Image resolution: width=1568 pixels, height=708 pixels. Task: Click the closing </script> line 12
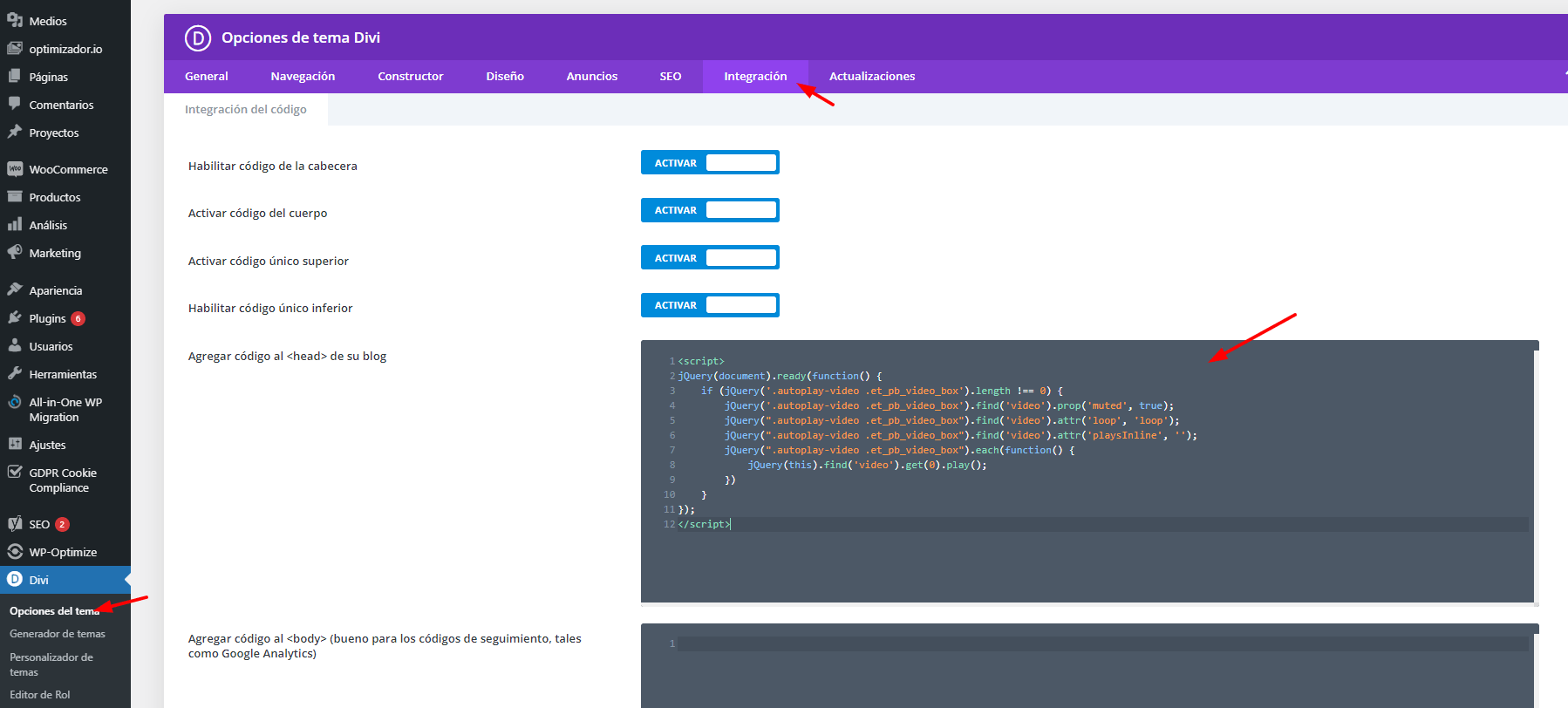[705, 524]
